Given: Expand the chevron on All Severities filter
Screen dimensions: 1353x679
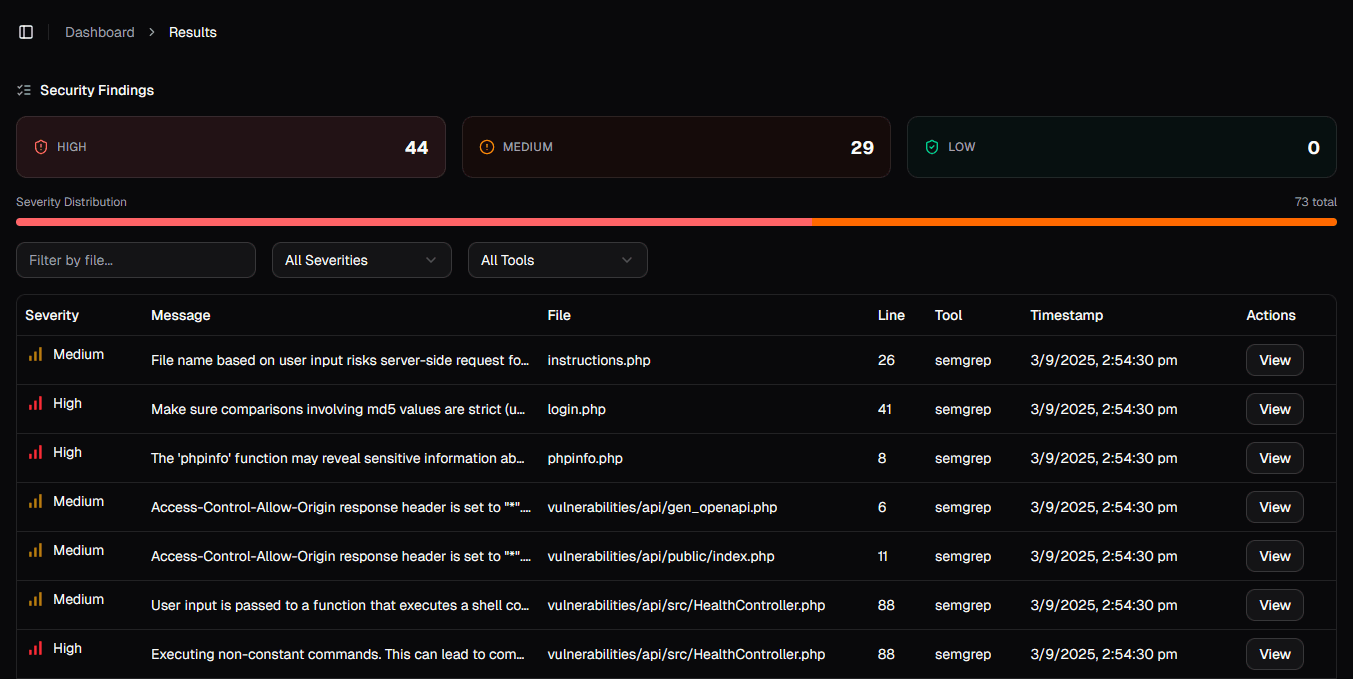Looking at the screenshot, I should pos(432,259).
